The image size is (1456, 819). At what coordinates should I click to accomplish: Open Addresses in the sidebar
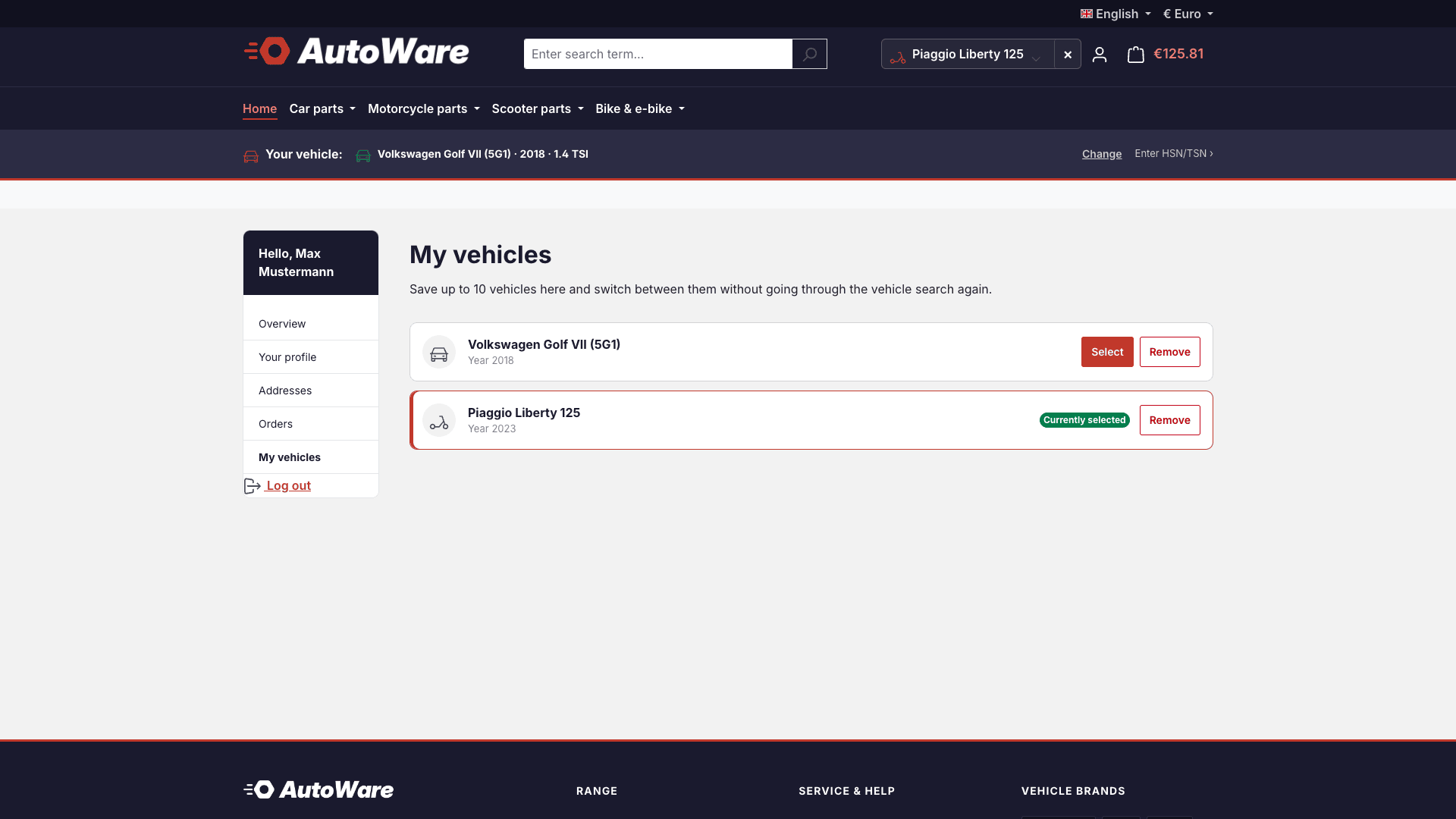point(311,391)
